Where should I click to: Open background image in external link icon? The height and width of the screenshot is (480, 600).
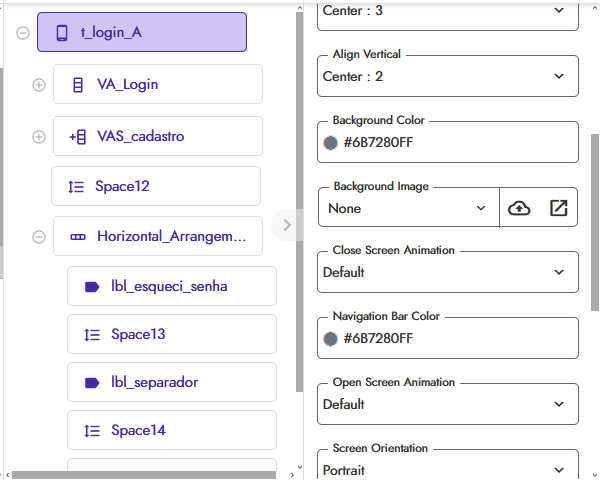point(558,208)
